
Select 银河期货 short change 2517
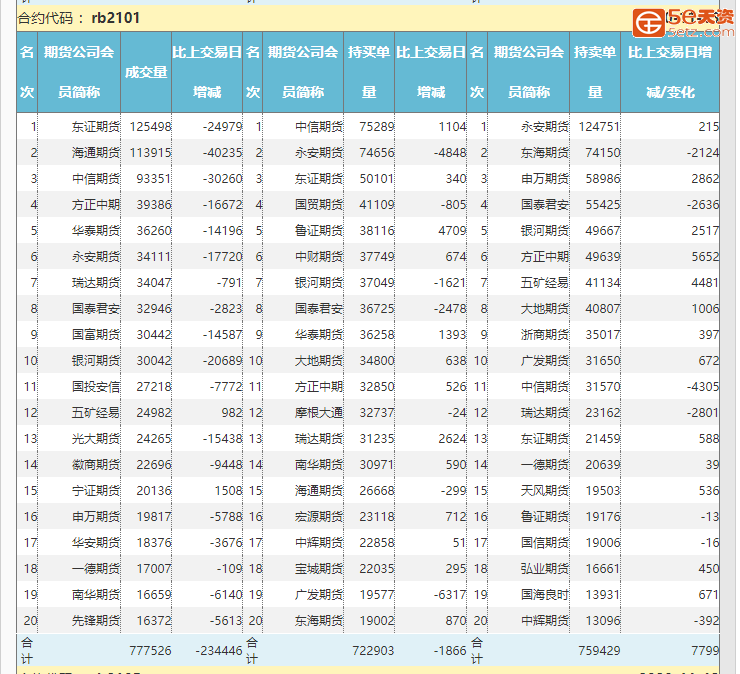(706, 230)
